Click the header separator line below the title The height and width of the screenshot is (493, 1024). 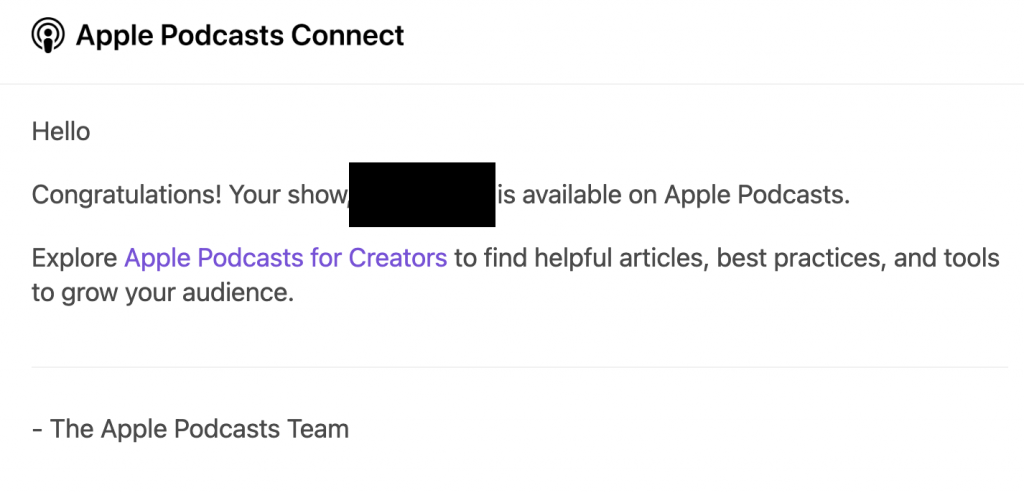(x=512, y=84)
